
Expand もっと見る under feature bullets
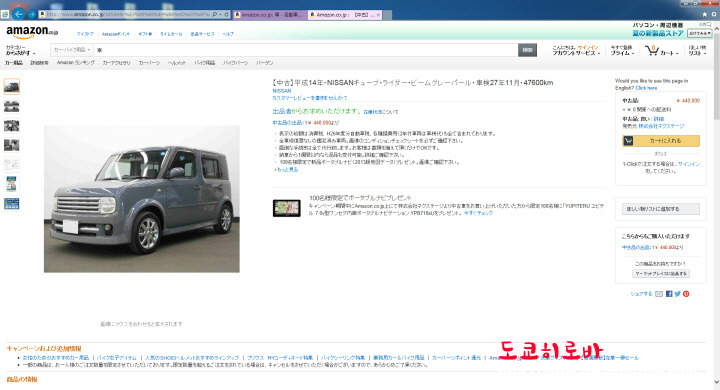[x=287, y=170]
